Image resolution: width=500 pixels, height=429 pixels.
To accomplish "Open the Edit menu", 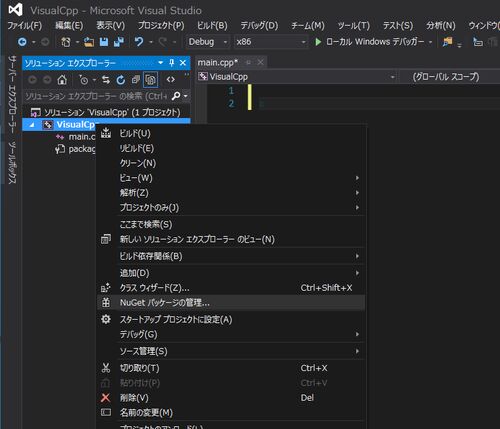I will click(69, 25).
